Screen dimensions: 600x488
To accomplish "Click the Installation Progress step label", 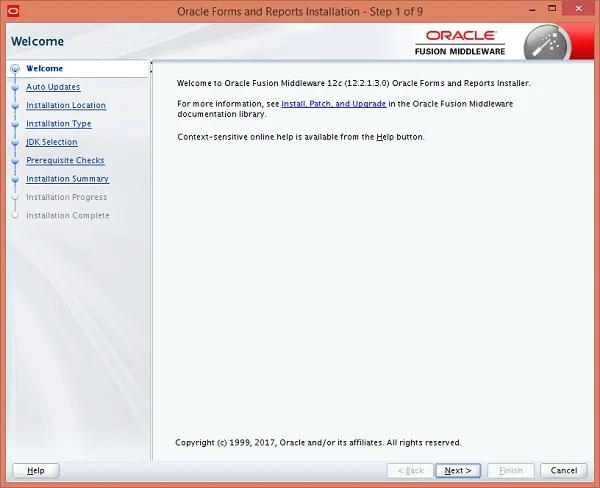I will tap(67, 197).
